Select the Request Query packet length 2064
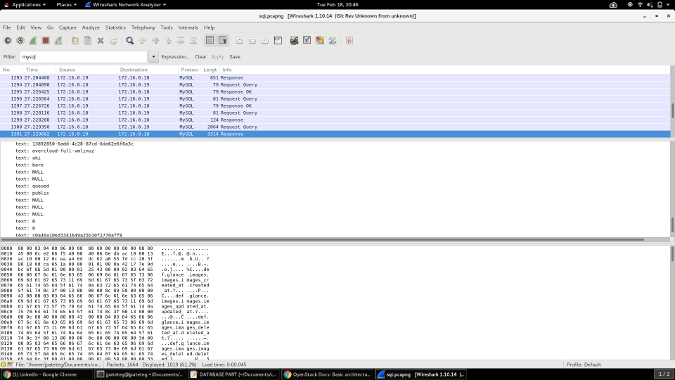The height and width of the screenshot is (380, 675). 335,127
